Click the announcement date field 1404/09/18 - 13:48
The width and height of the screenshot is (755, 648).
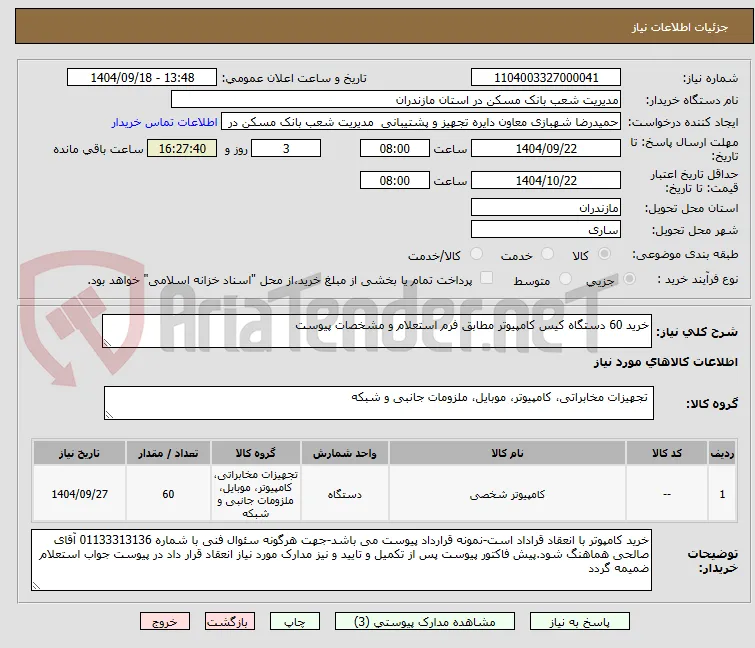[x=142, y=78]
